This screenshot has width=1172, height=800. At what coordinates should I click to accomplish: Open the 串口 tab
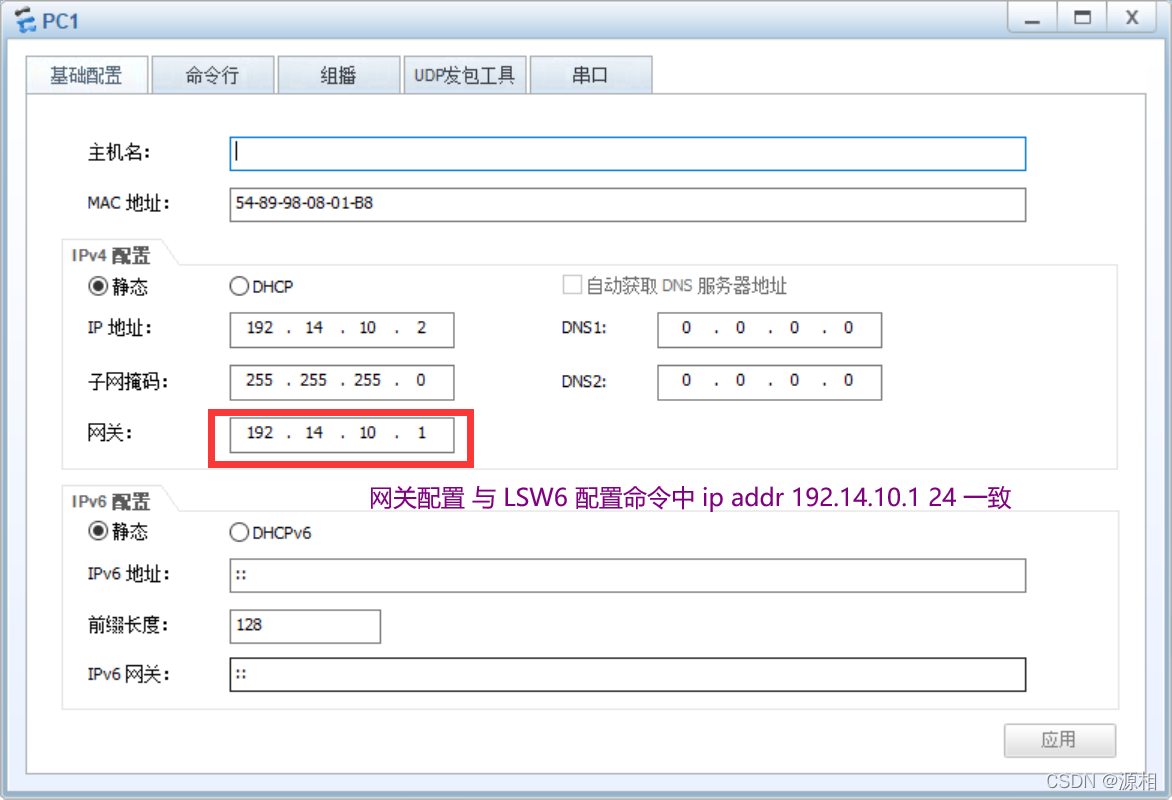click(x=590, y=75)
